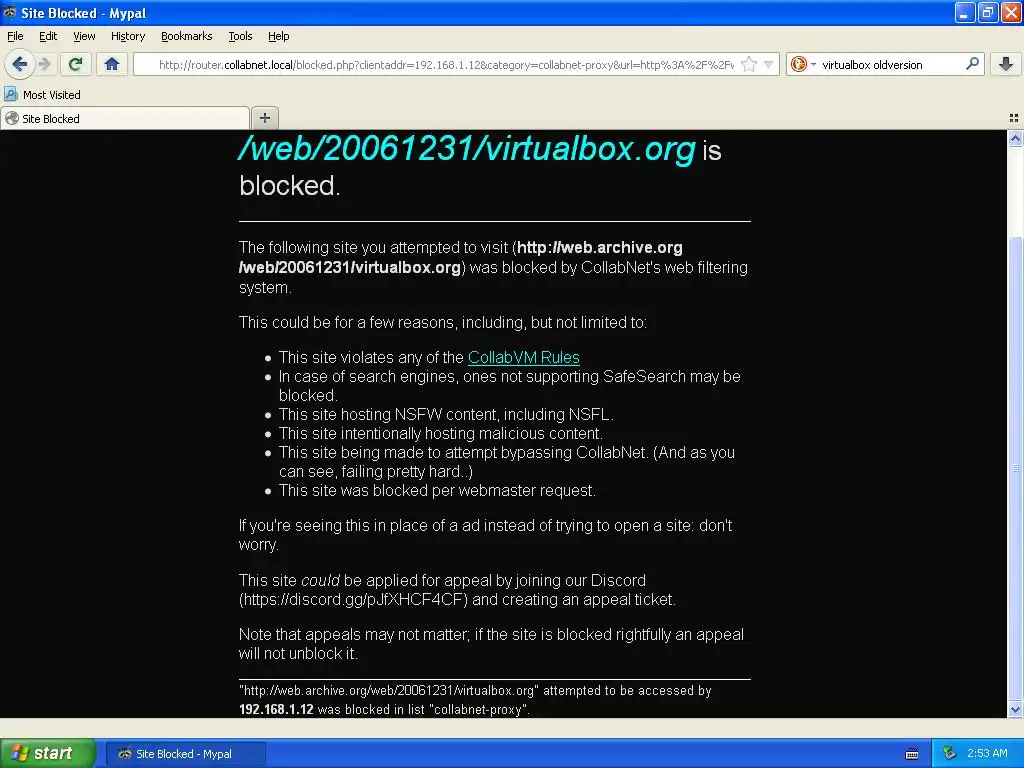Open the tab groups grid icon
This screenshot has width=1024, height=768.
pyautogui.click(x=1014, y=118)
